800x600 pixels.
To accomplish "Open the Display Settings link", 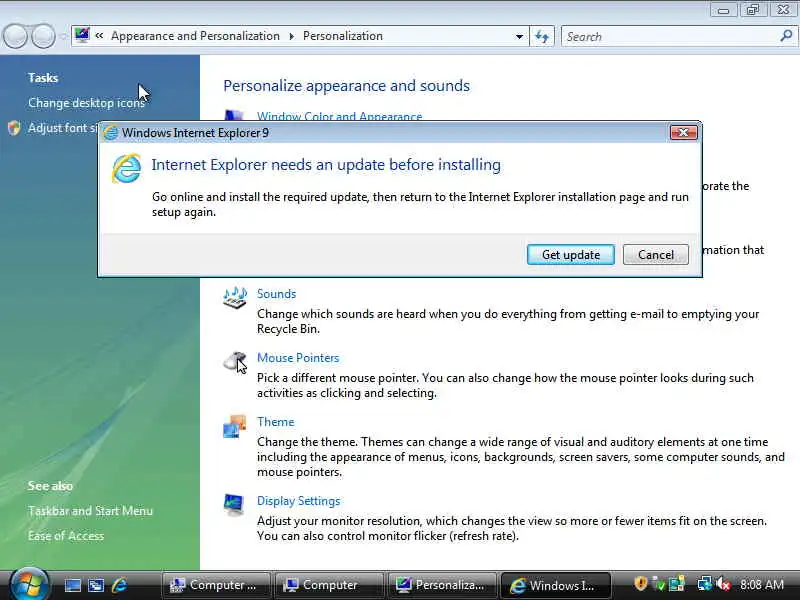I will point(298,501).
